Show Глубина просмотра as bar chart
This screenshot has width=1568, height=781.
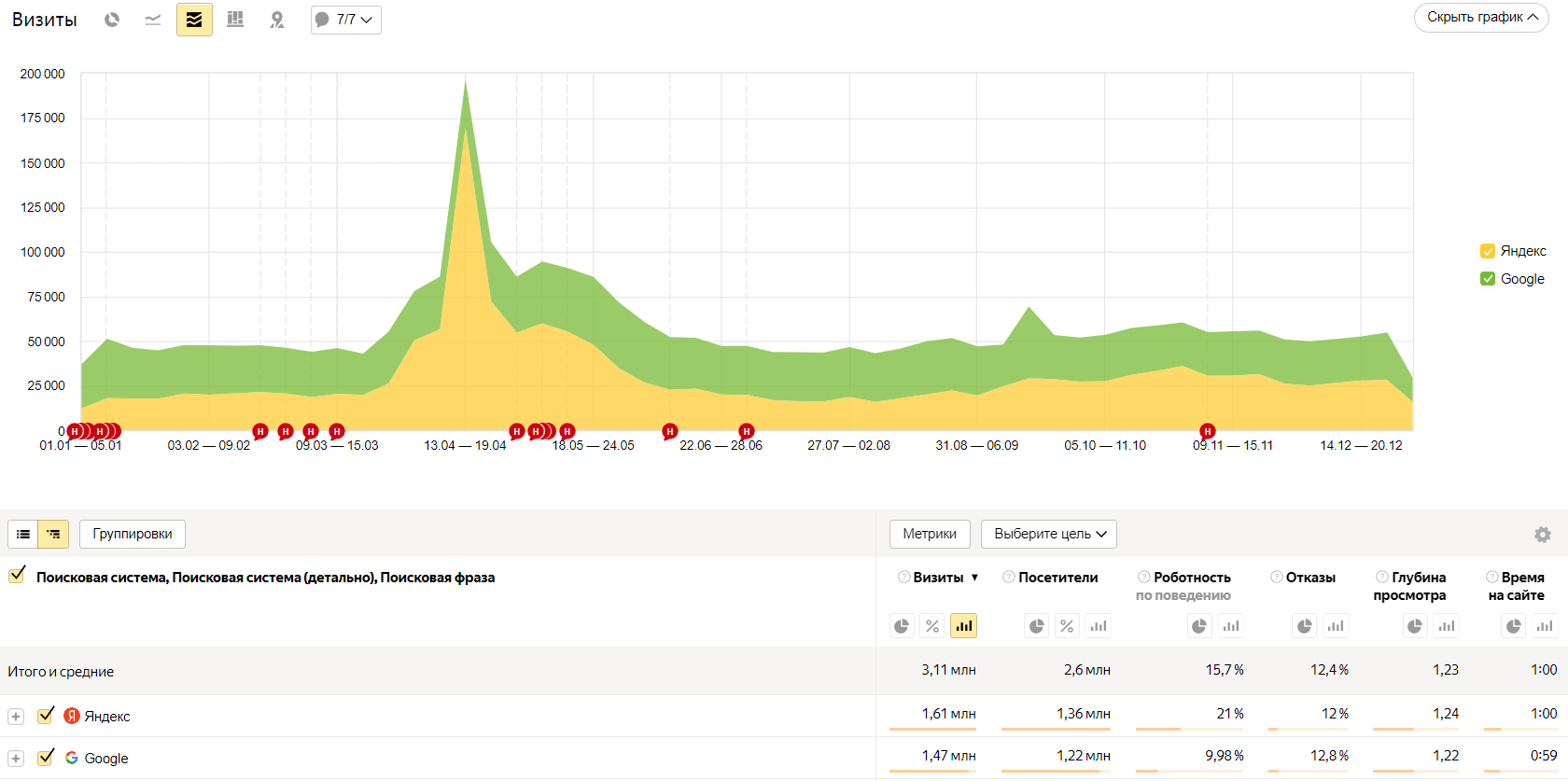[1447, 626]
